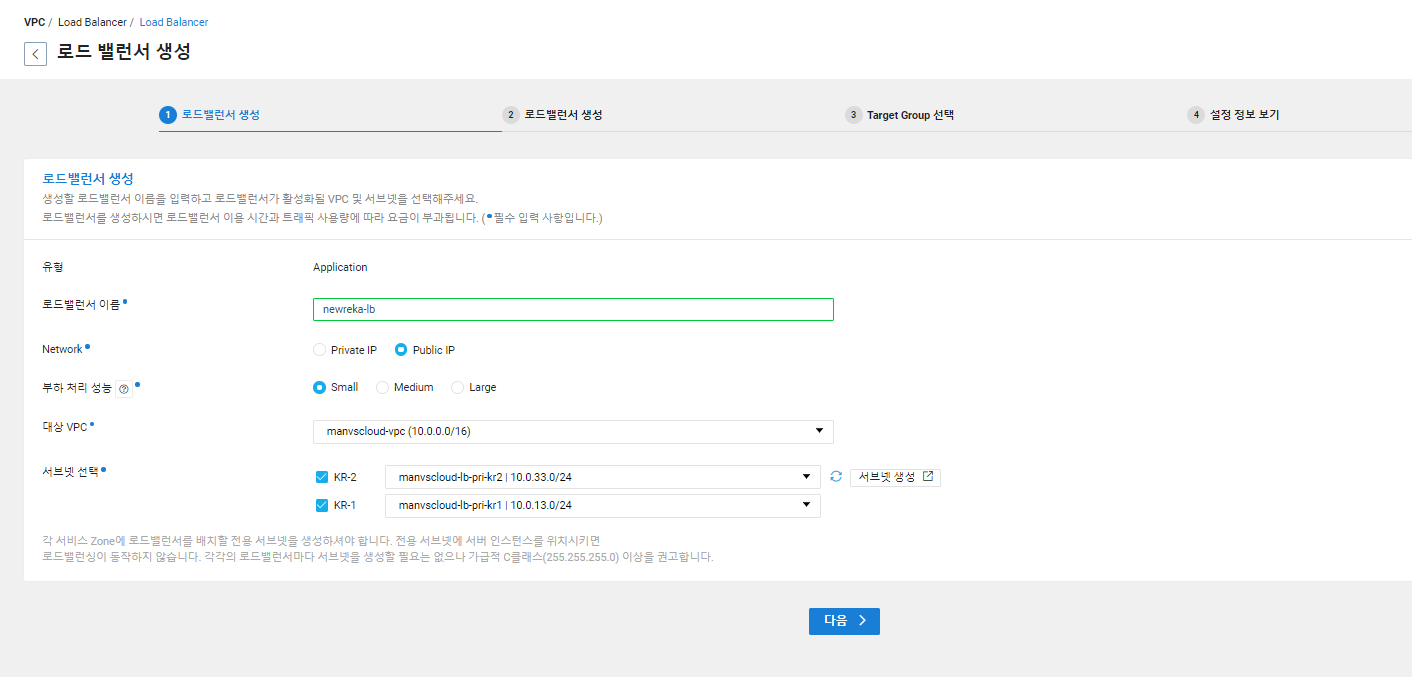
Task: Click the numbered circle for step 3
Action: (853, 114)
